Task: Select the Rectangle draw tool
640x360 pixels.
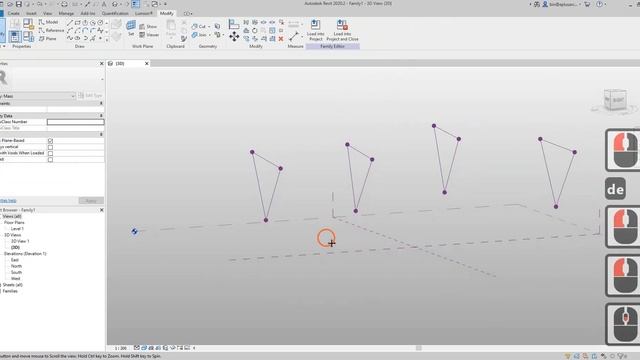Action: coord(78,23)
